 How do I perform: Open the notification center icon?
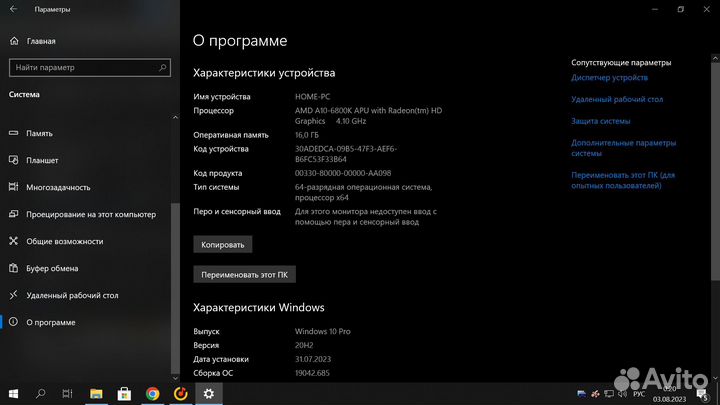coord(702,394)
